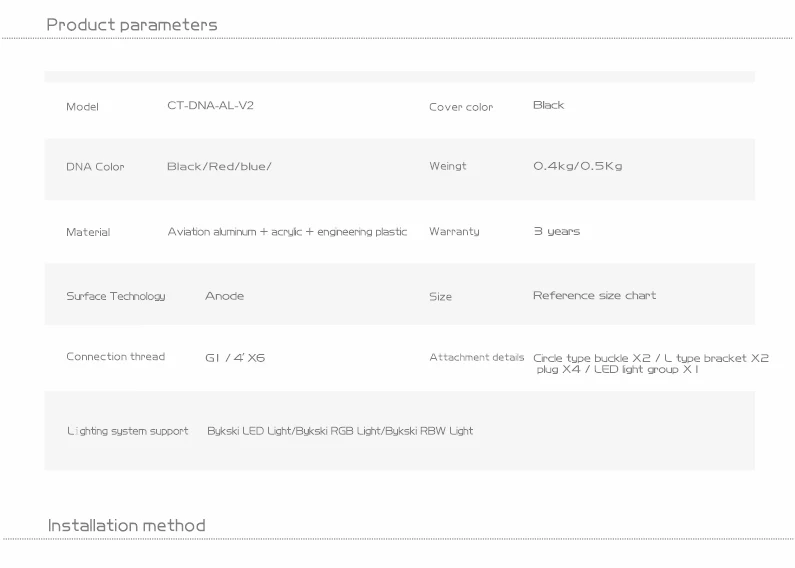
Task: Click the CT-DNA-AL-V2 model value
Action: (210, 106)
